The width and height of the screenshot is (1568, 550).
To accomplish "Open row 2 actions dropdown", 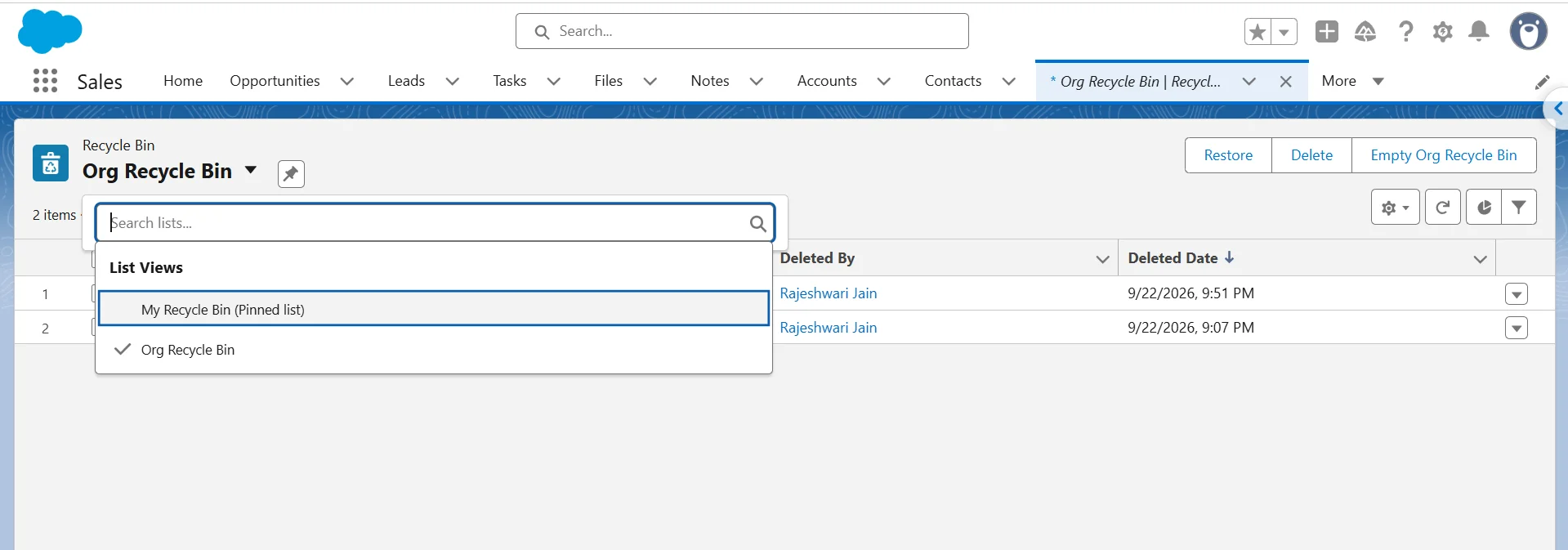I will (1517, 329).
